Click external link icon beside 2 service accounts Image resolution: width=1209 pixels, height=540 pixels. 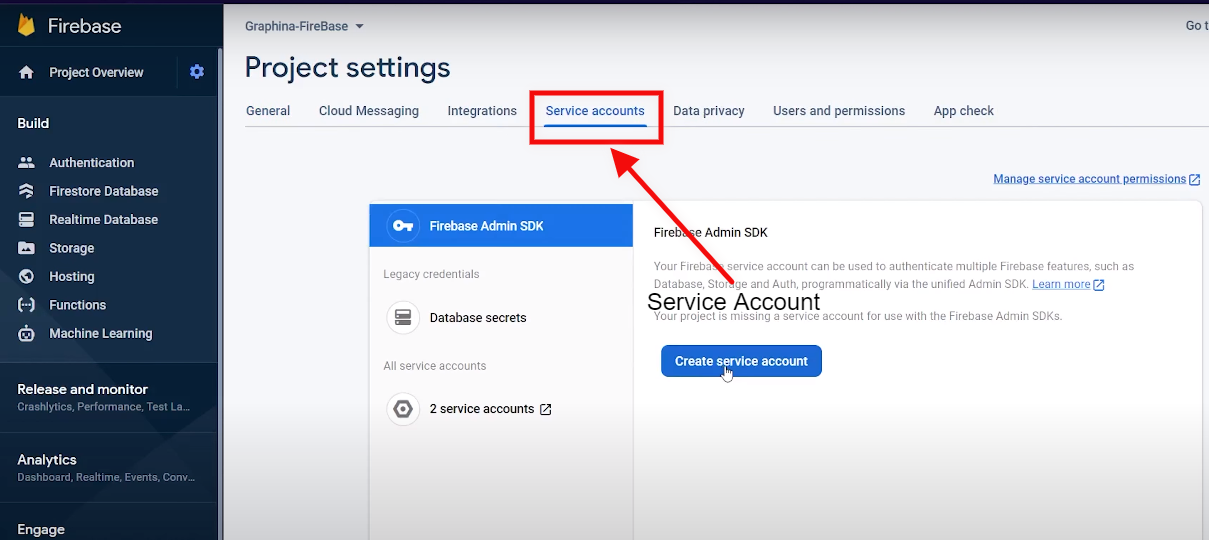pos(546,409)
